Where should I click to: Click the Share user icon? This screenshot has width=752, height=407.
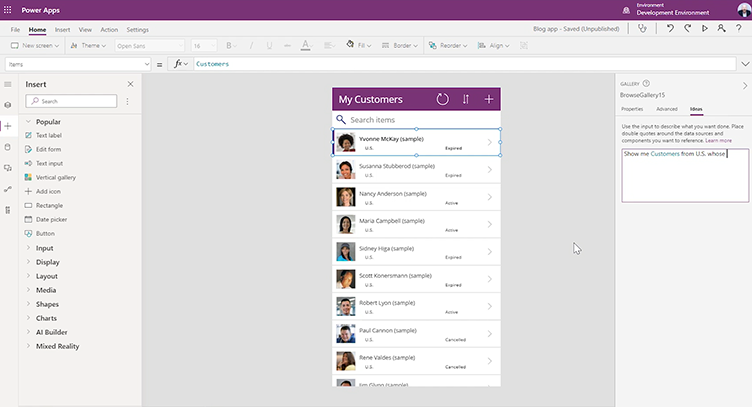tap(721, 29)
